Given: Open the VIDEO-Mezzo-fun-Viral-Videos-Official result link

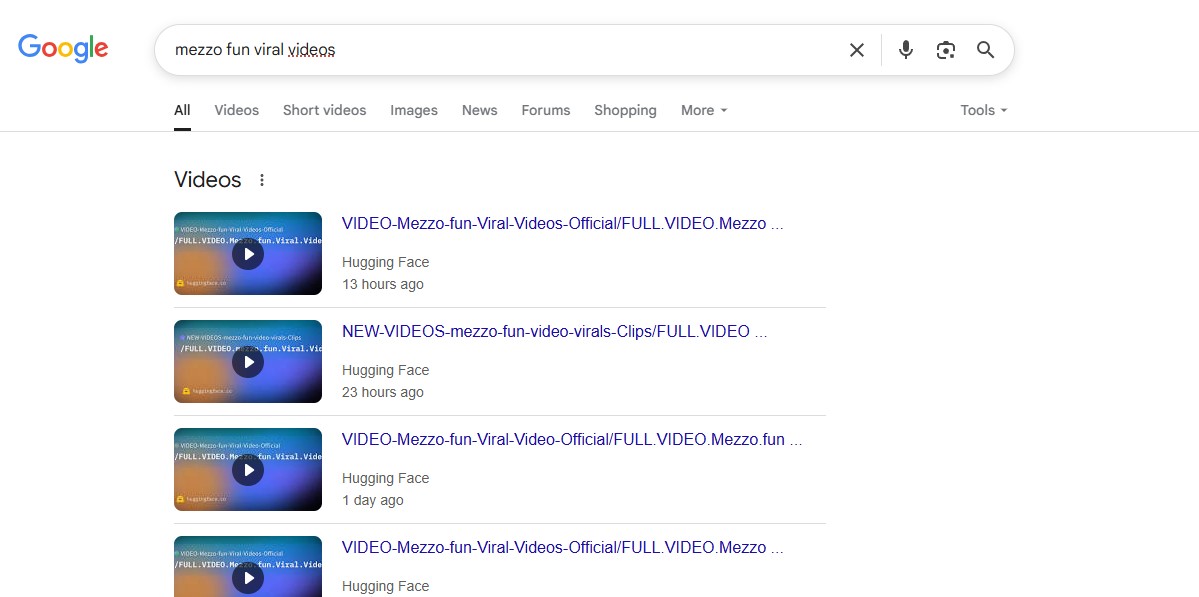Looking at the screenshot, I should (x=562, y=223).
